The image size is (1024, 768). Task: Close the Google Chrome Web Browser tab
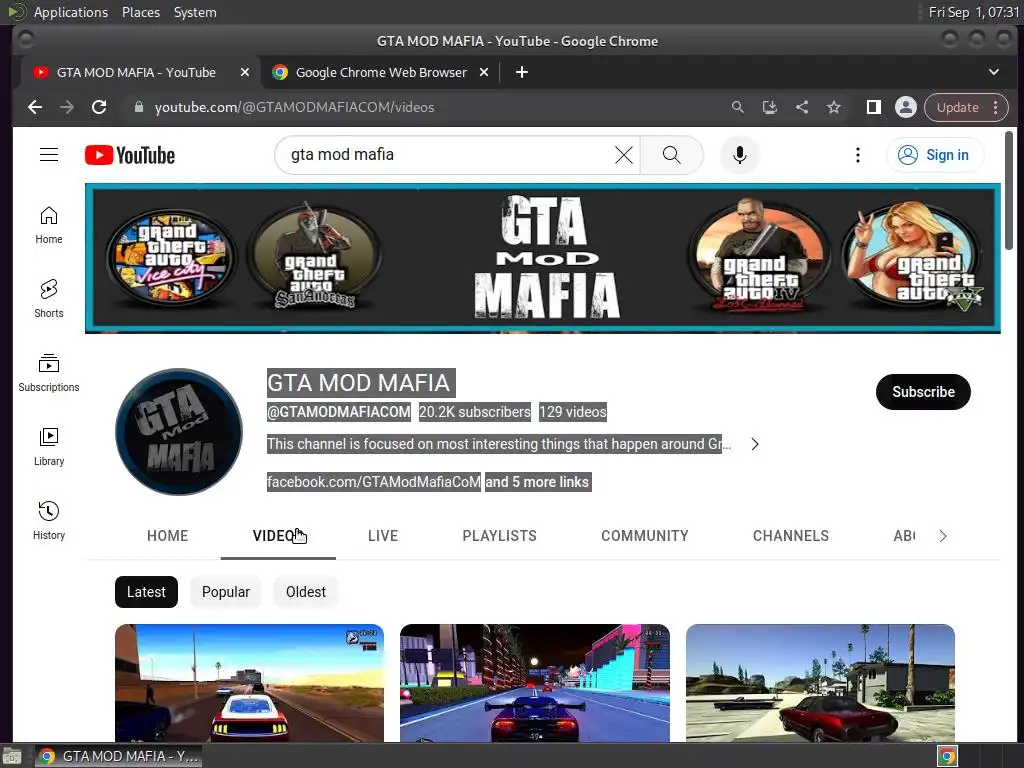(484, 72)
